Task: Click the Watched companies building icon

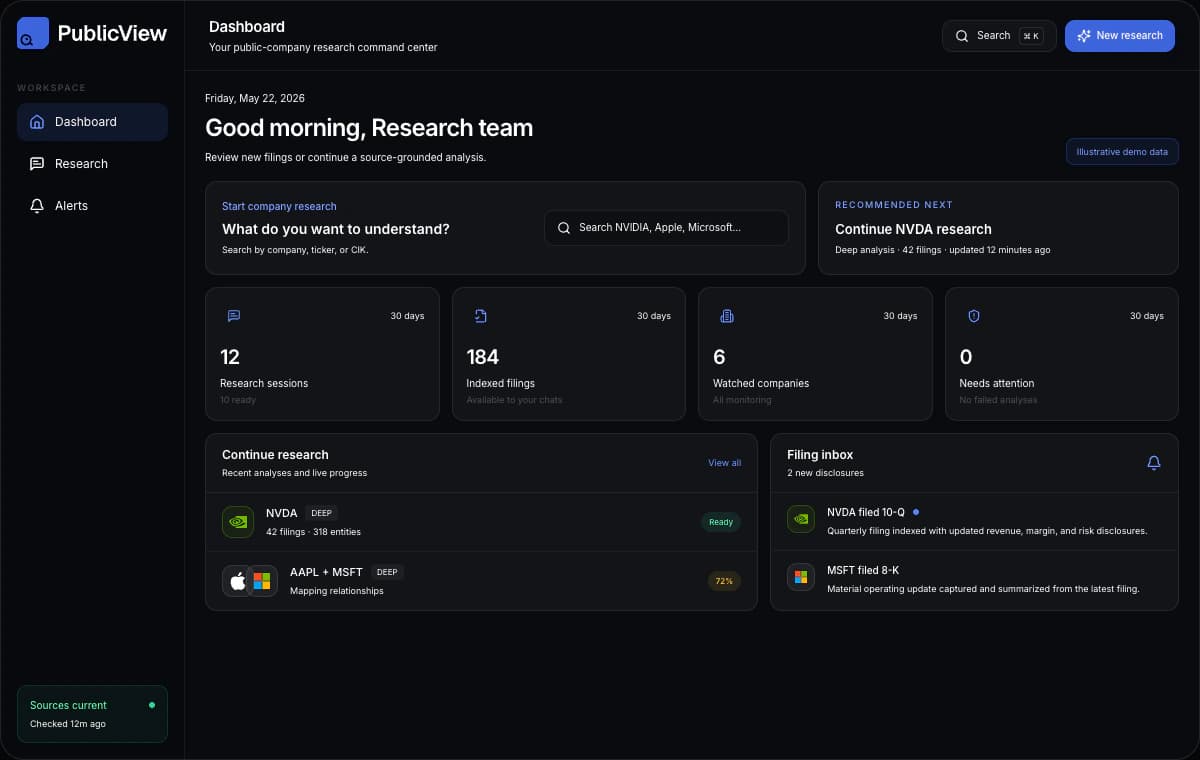Action: coord(727,316)
